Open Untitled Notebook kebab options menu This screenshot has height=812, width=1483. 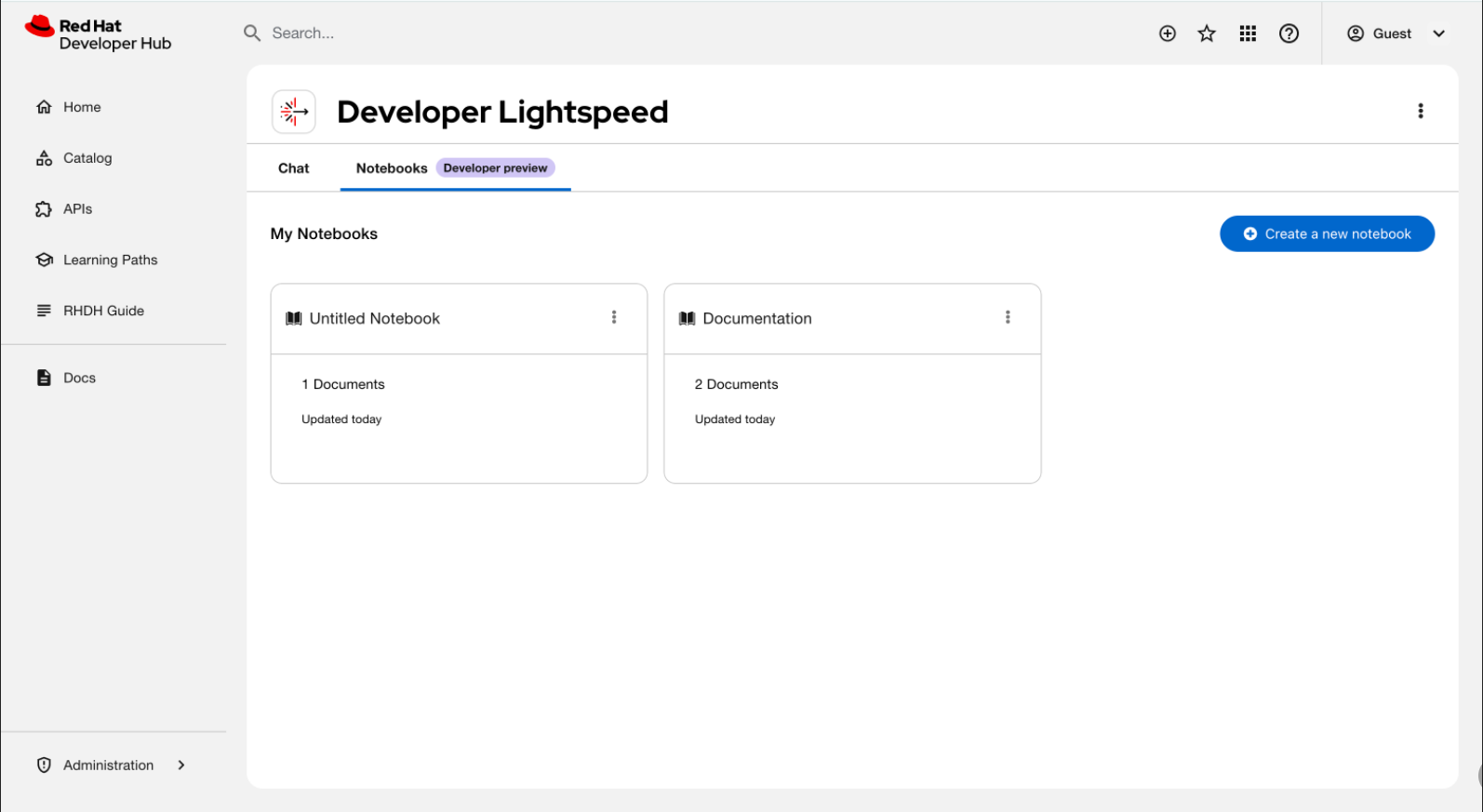[x=614, y=317]
